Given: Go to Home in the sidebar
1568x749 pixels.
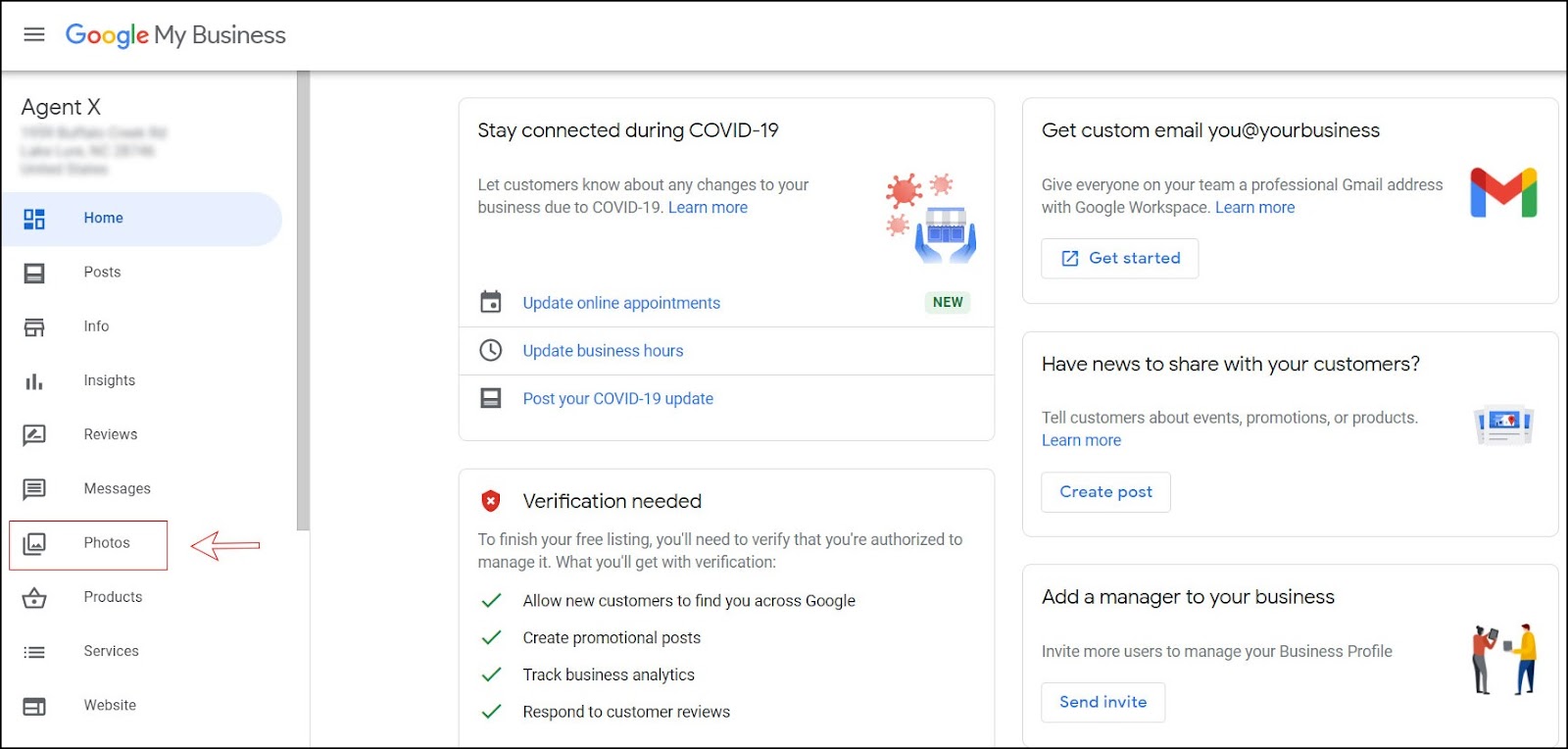Looking at the screenshot, I should tap(103, 219).
